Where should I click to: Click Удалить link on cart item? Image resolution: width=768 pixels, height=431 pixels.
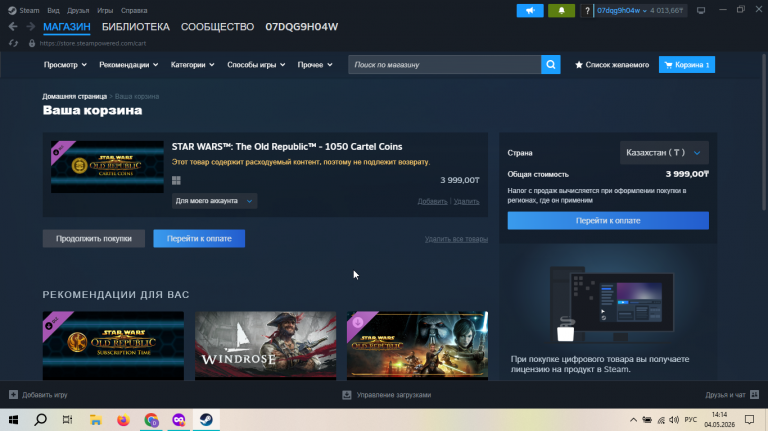(466, 201)
